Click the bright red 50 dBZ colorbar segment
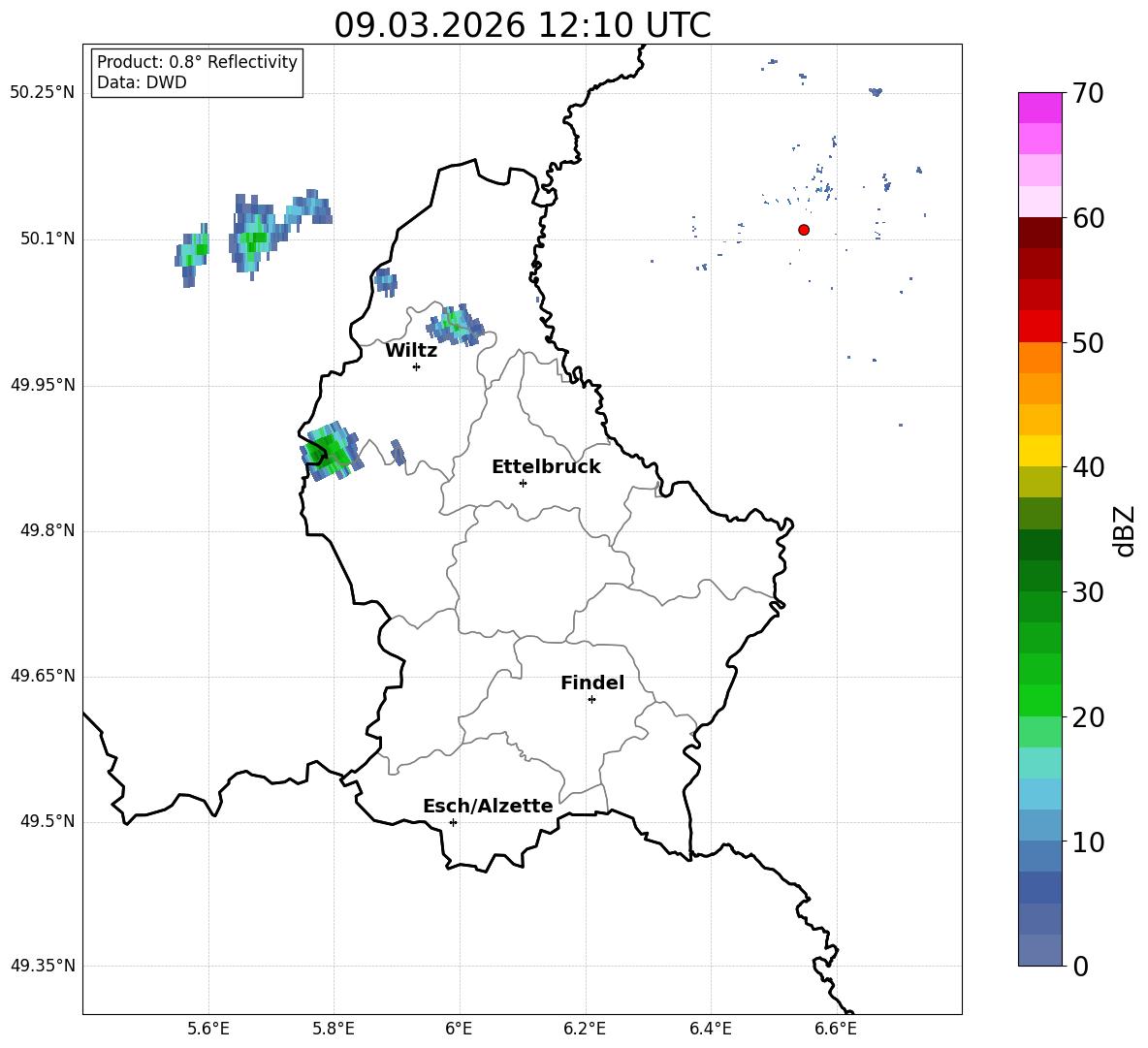Screen dimensions: 1148x1048 (x=1039, y=327)
